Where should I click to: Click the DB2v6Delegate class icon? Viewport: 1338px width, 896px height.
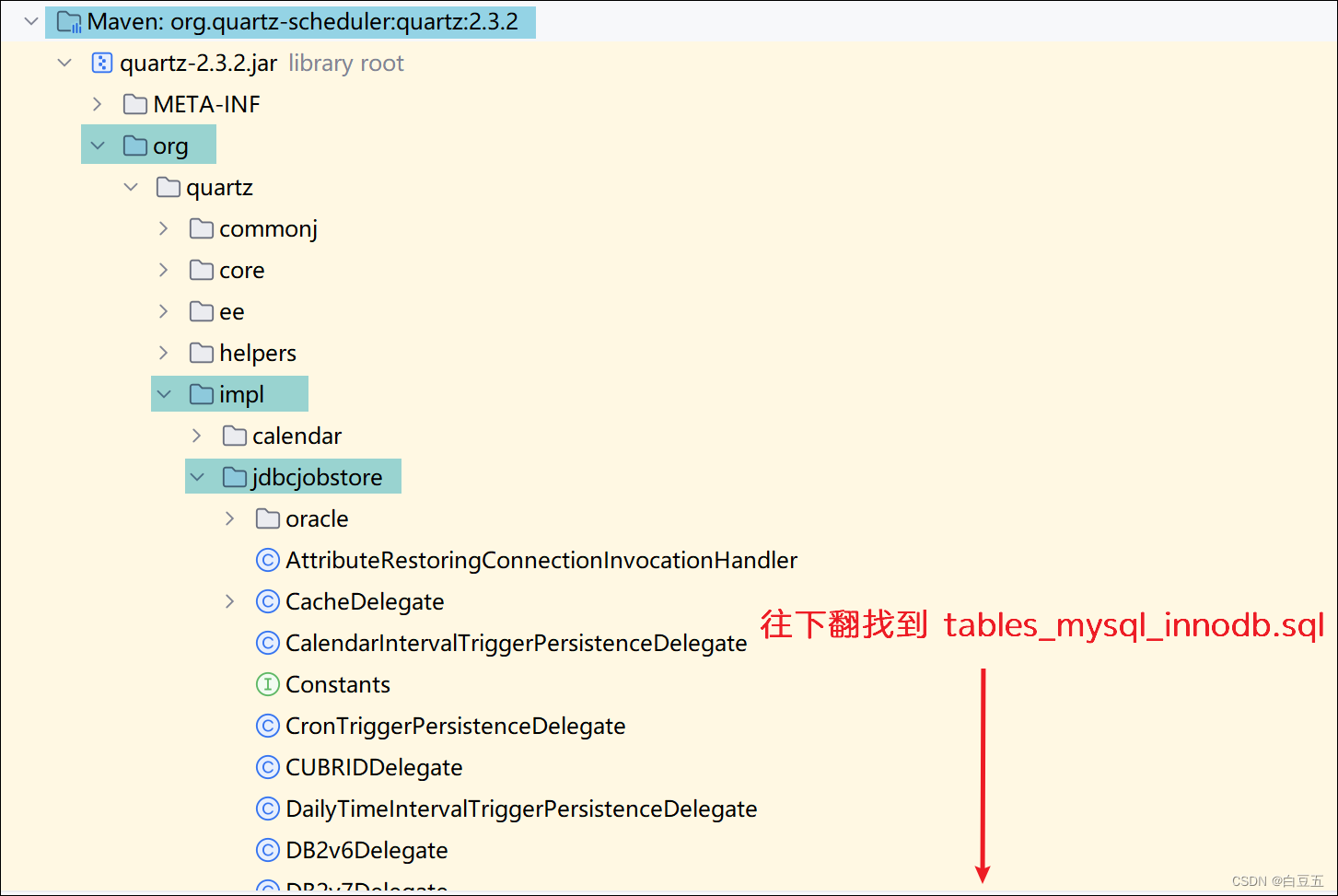pos(268,850)
